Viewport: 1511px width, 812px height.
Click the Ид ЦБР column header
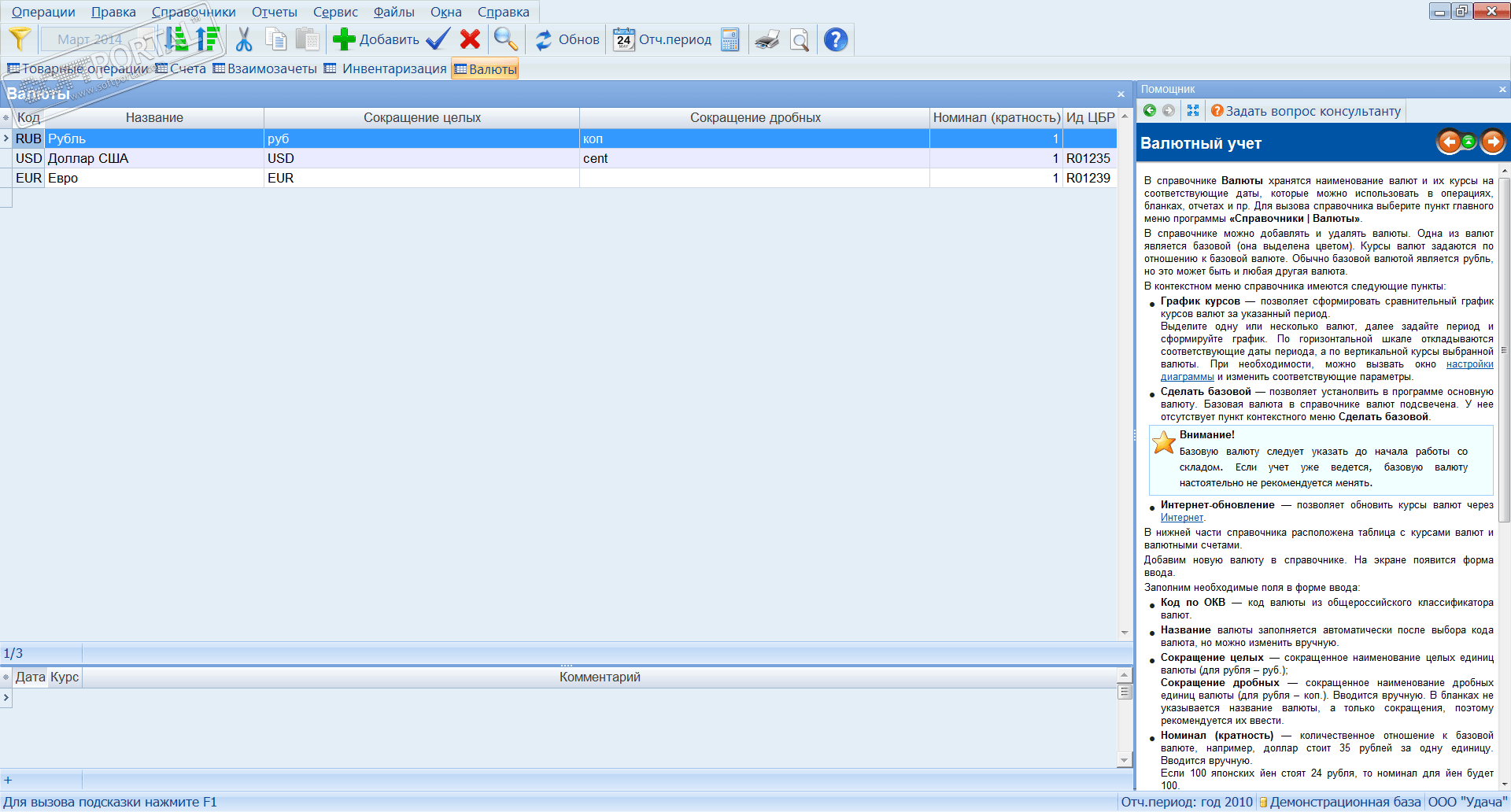point(1090,117)
